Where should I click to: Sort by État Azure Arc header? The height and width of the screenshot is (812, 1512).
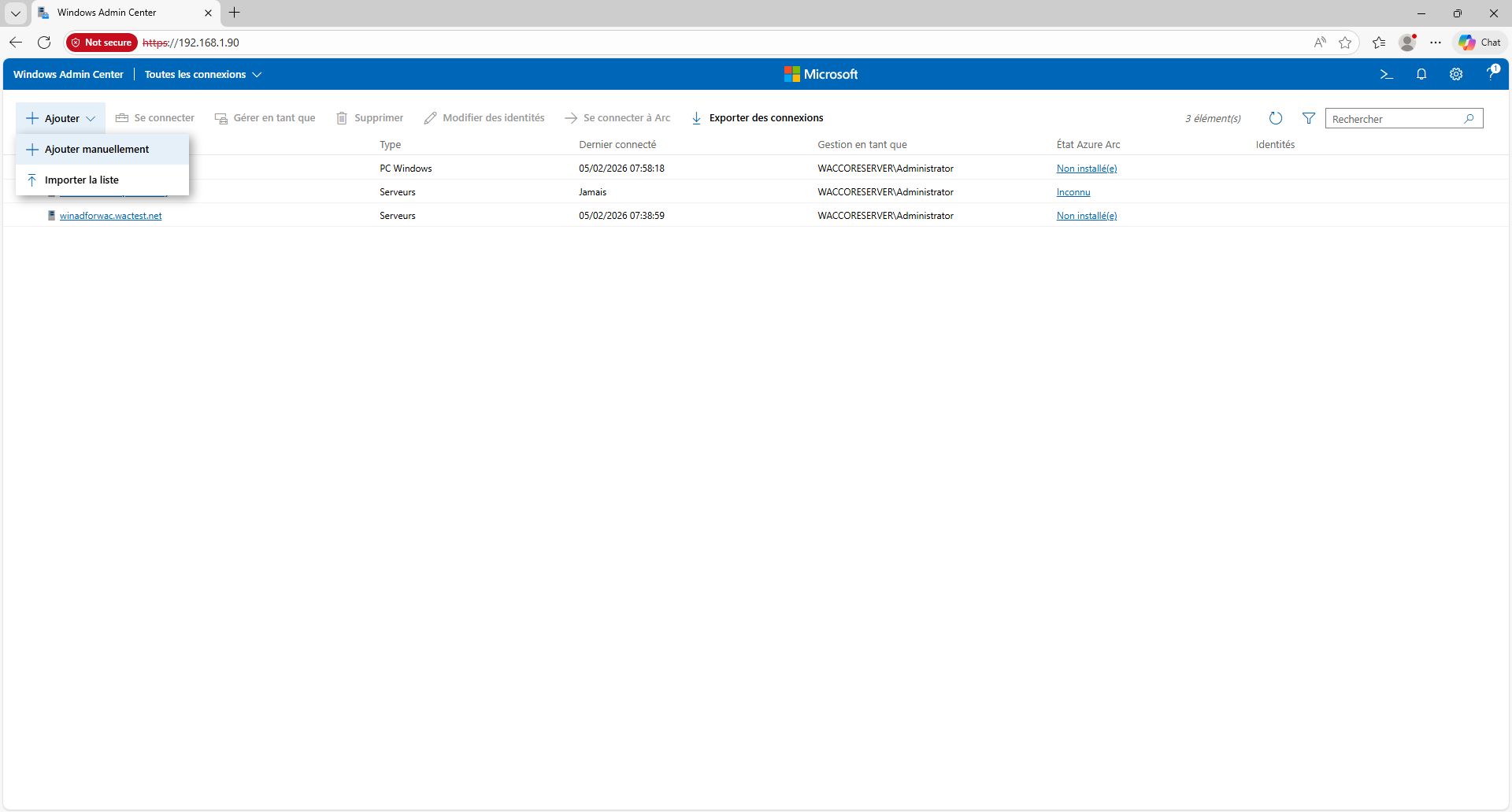pos(1088,145)
